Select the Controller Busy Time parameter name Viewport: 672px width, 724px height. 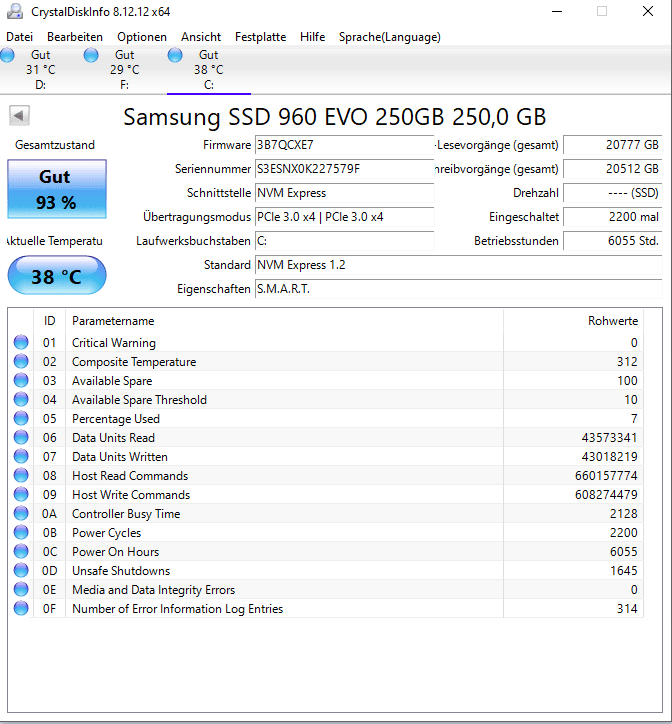pos(126,513)
